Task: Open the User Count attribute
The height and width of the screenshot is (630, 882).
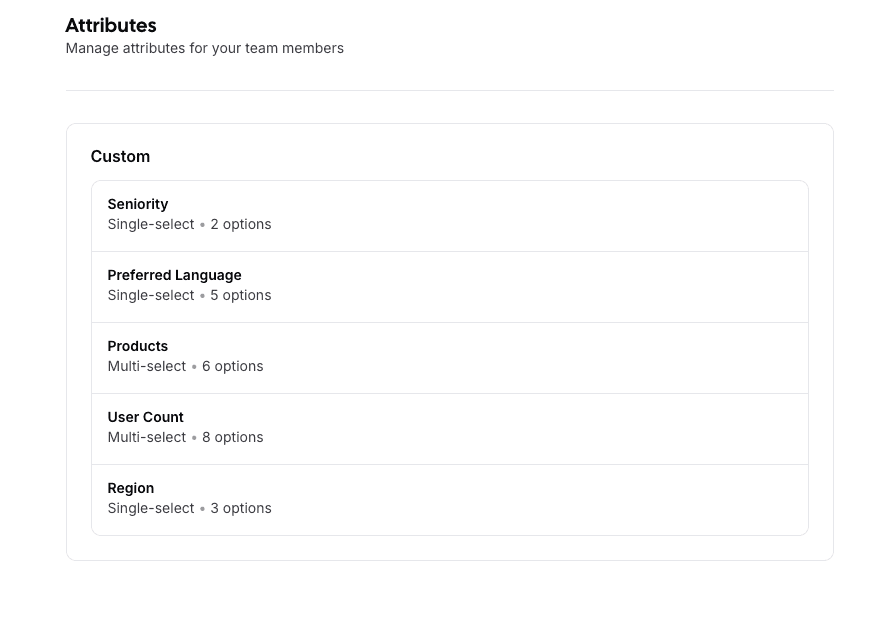Action: (x=449, y=429)
